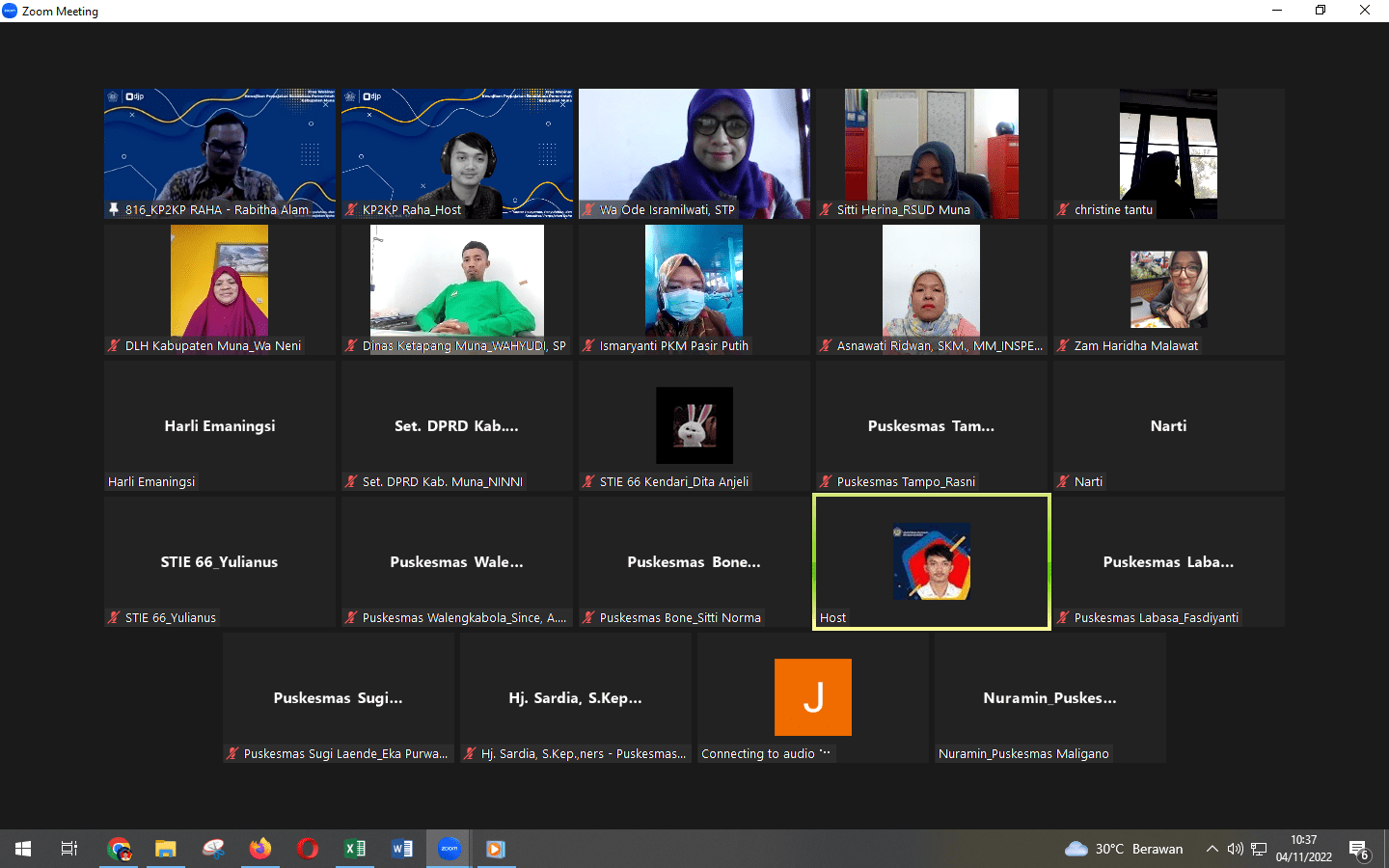Click the volume speaker icon in the tray
This screenshot has height=868, width=1389.
(1235, 849)
